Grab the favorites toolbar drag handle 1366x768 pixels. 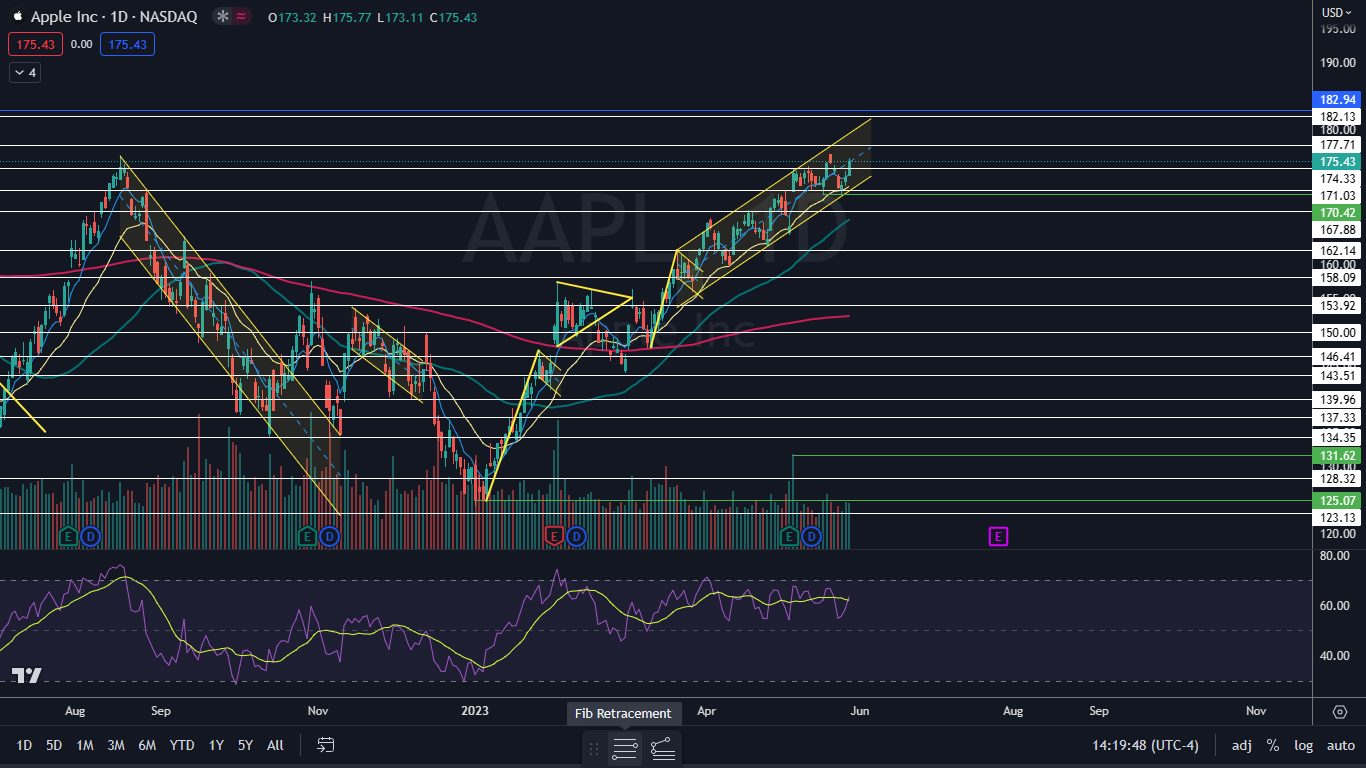point(594,747)
